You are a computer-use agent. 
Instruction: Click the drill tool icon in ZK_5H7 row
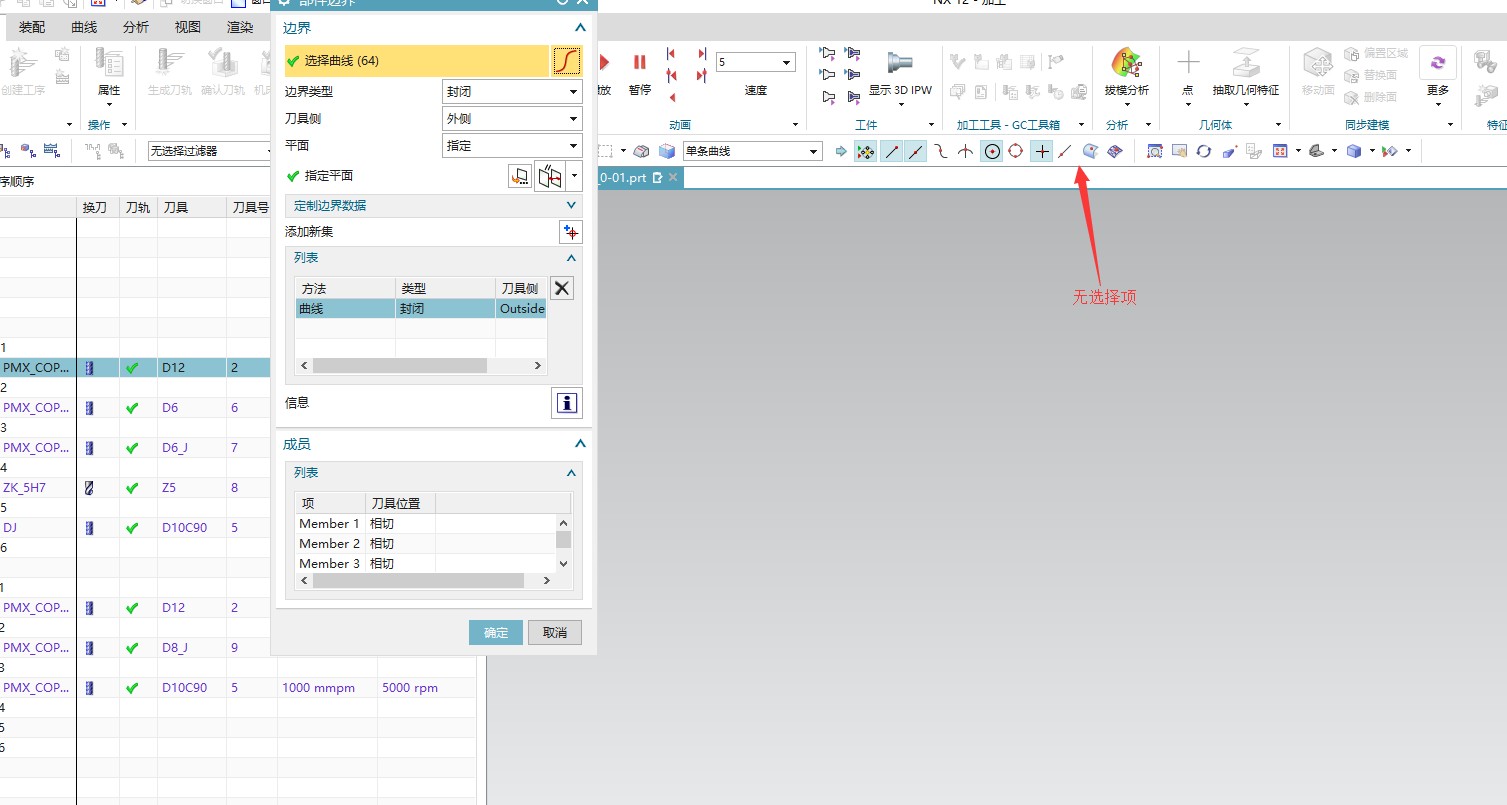click(x=89, y=488)
